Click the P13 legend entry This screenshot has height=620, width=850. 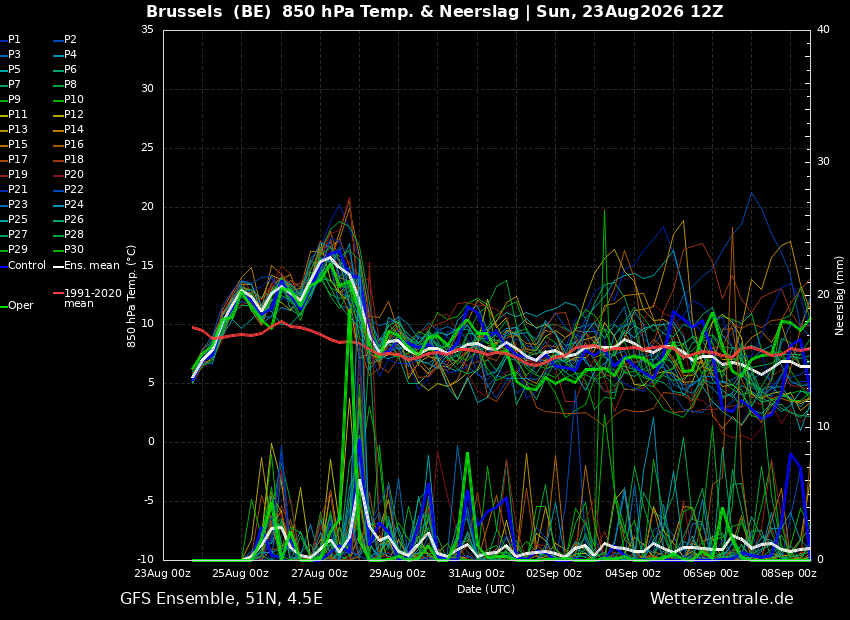[x=14, y=130]
